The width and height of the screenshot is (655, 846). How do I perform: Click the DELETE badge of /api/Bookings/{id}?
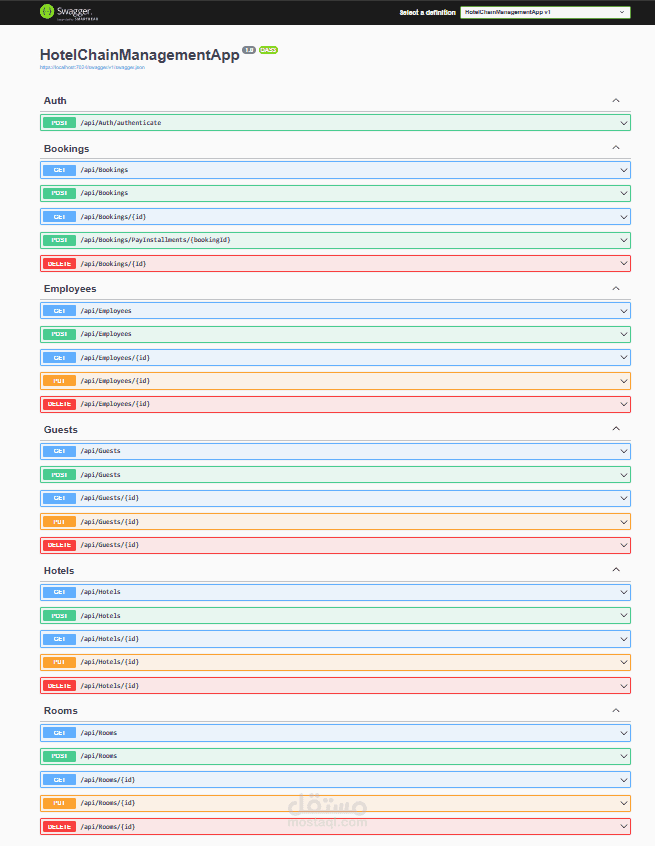(59, 264)
